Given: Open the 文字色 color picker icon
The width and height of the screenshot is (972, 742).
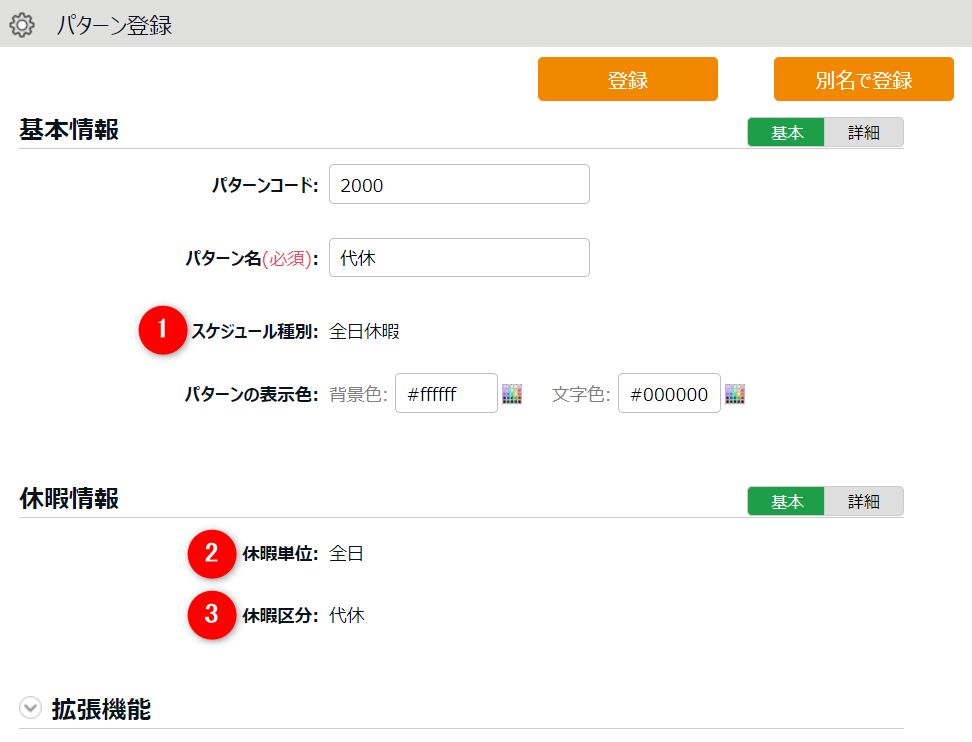Looking at the screenshot, I should coord(735,394).
